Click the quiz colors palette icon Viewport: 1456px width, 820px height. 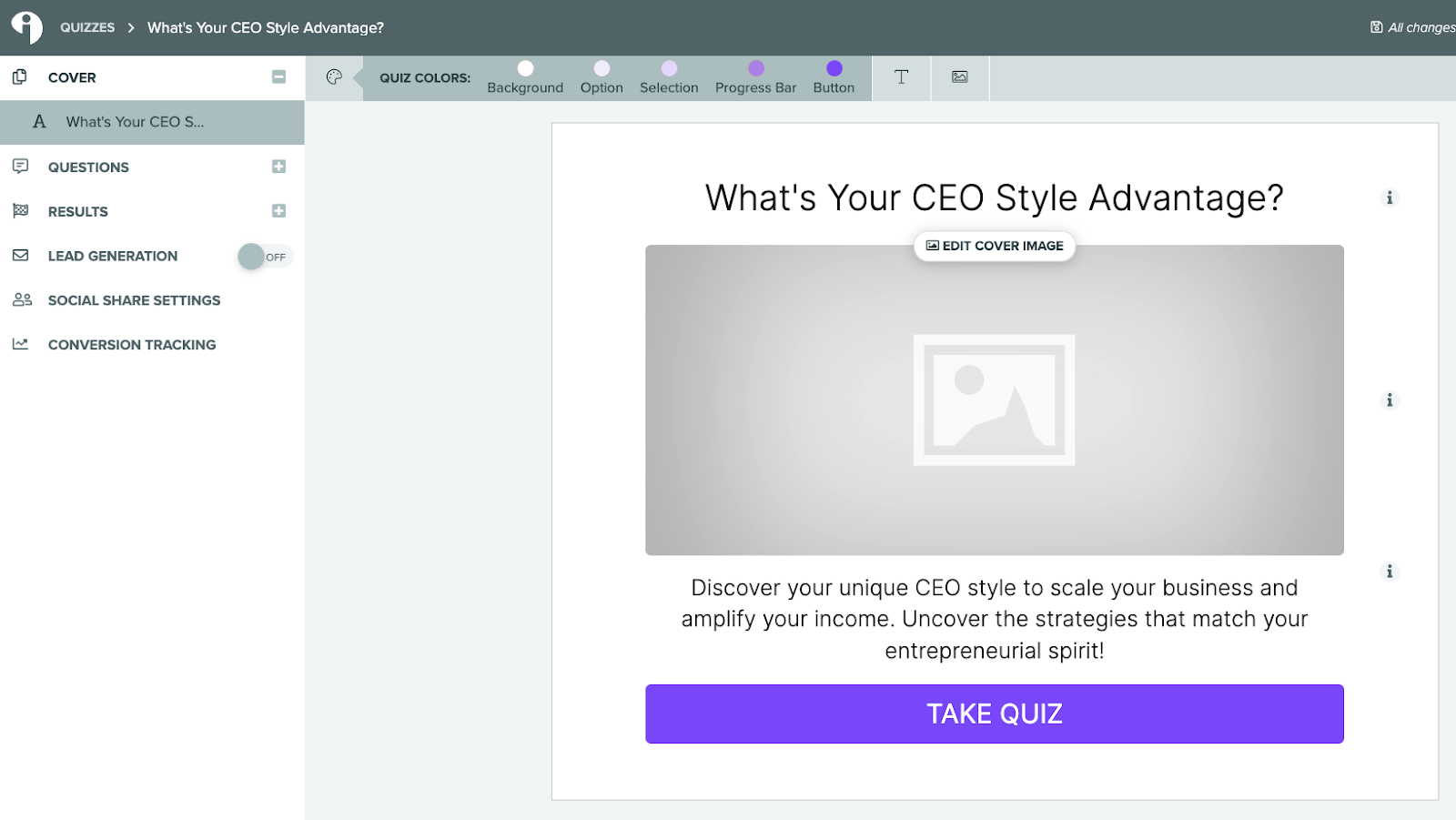[x=334, y=77]
